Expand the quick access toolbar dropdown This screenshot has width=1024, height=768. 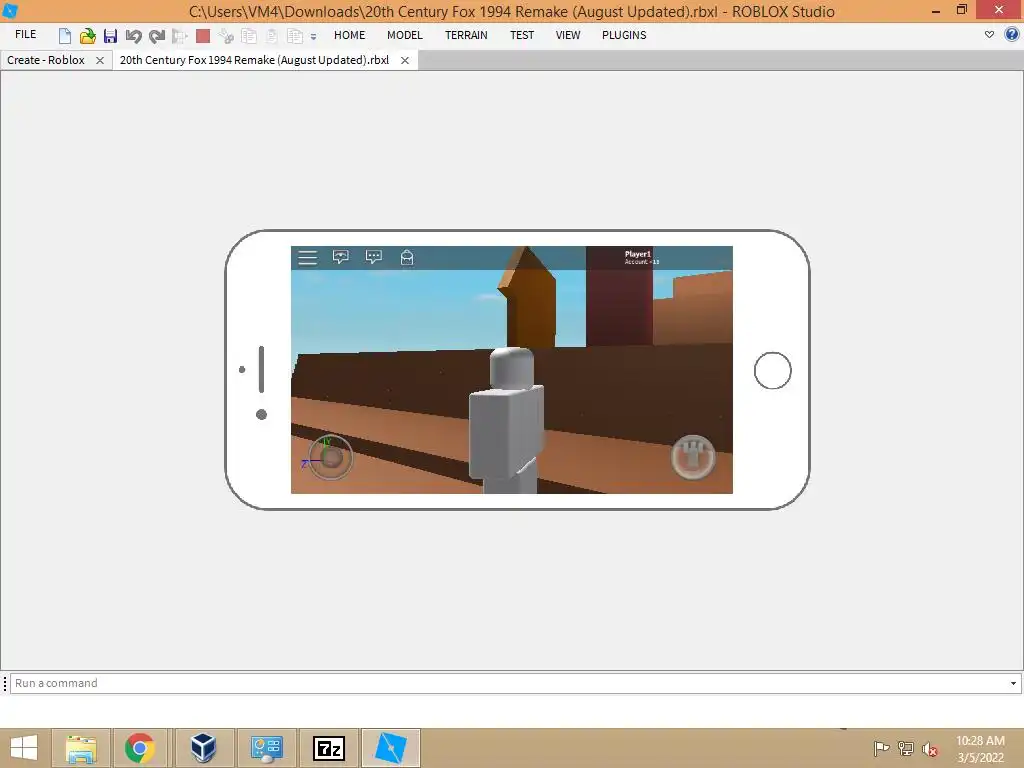coord(313,37)
